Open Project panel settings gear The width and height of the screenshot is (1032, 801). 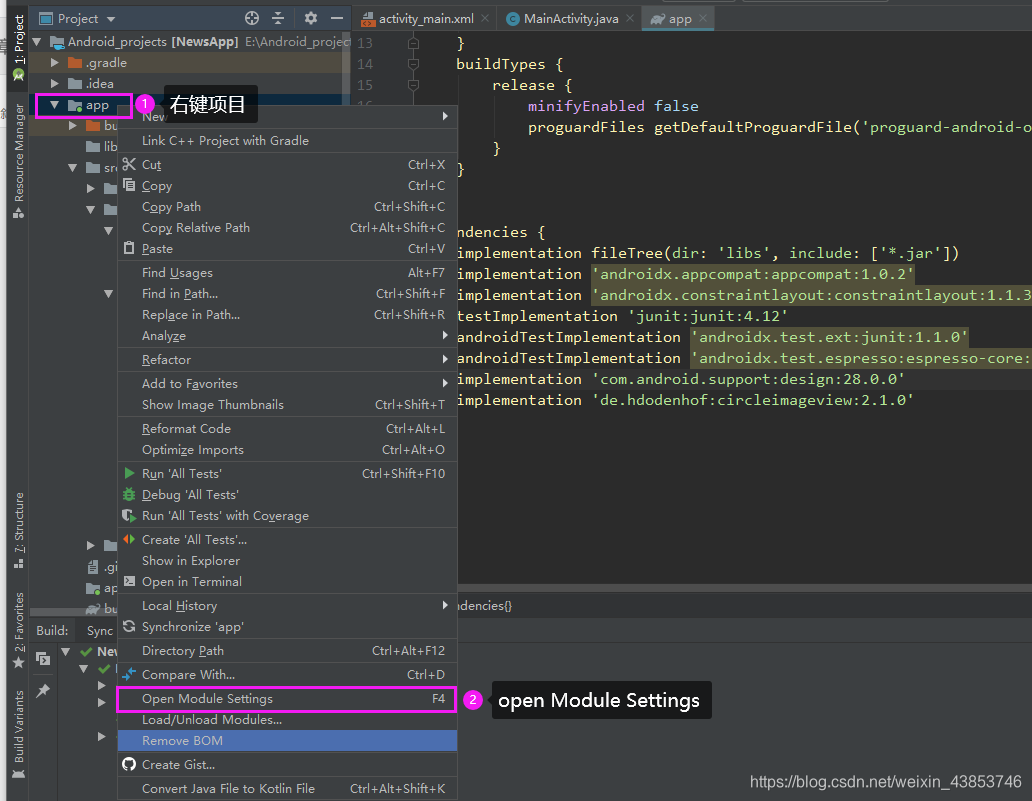tap(311, 18)
